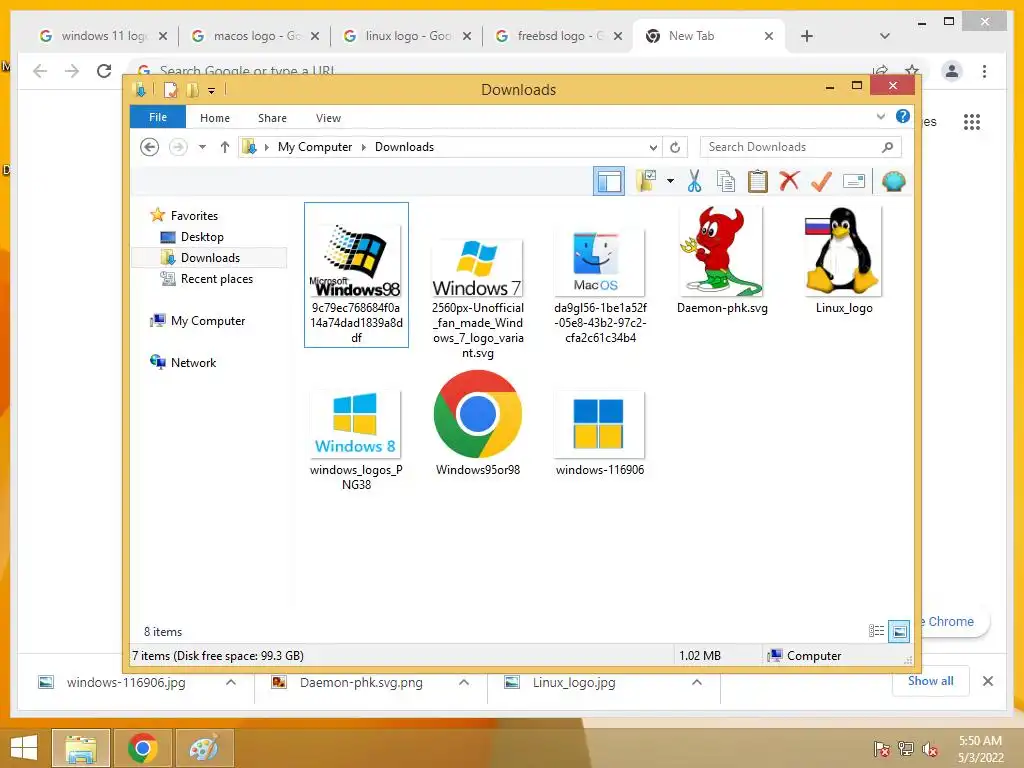
Task: Click Show all downloads button
Action: 931,681
